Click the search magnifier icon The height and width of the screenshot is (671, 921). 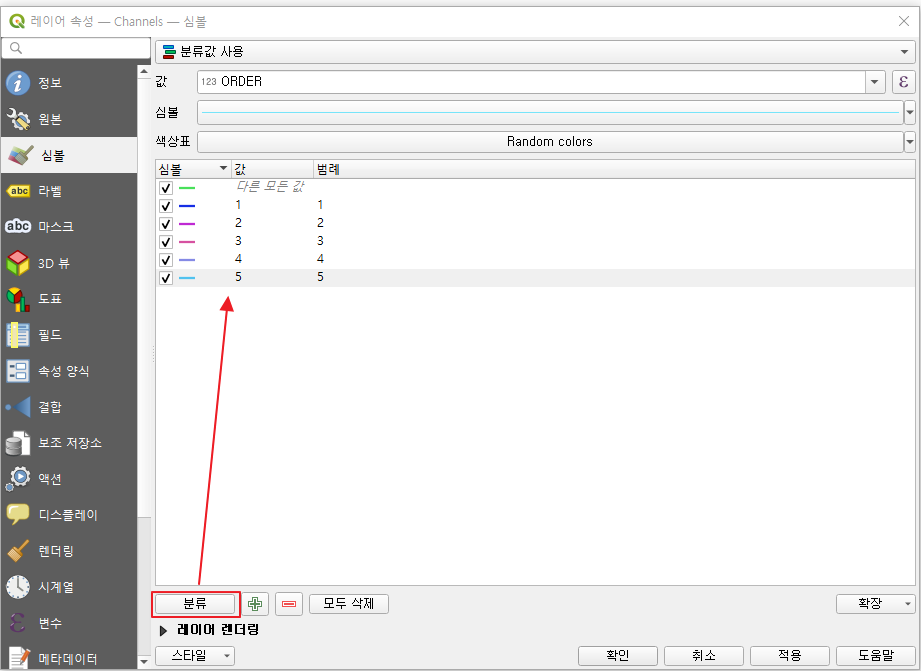click(x=16, y=48)
